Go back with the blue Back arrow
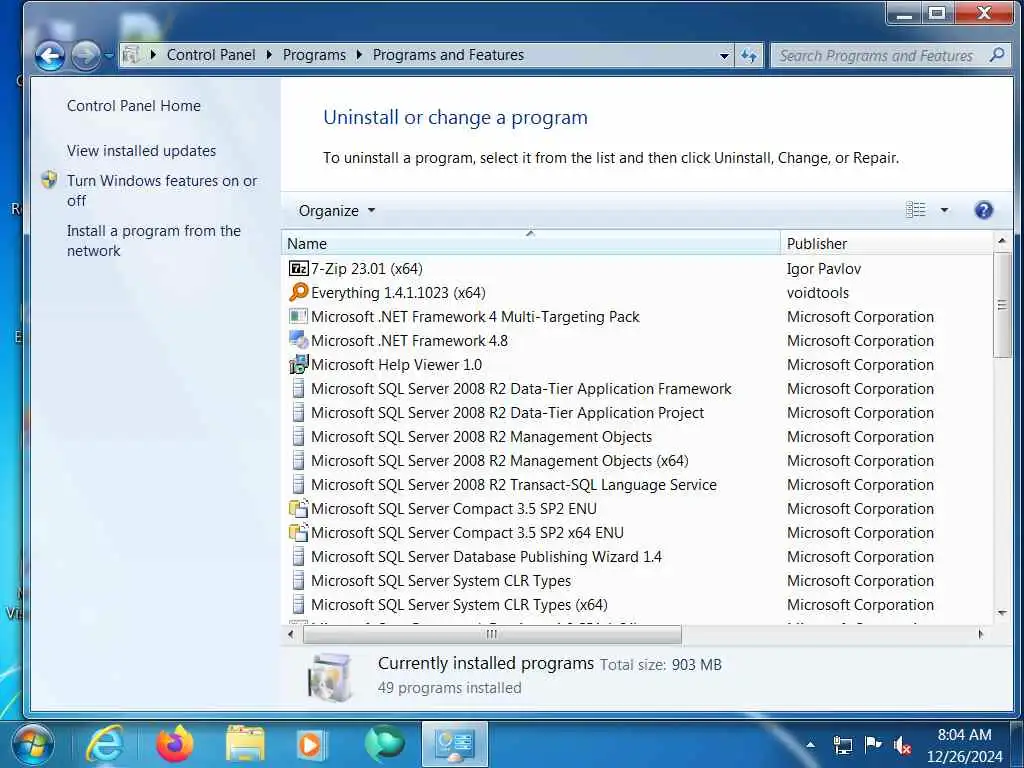Image resolution: width=1024 pixels, height=768 pixels. 50,56
